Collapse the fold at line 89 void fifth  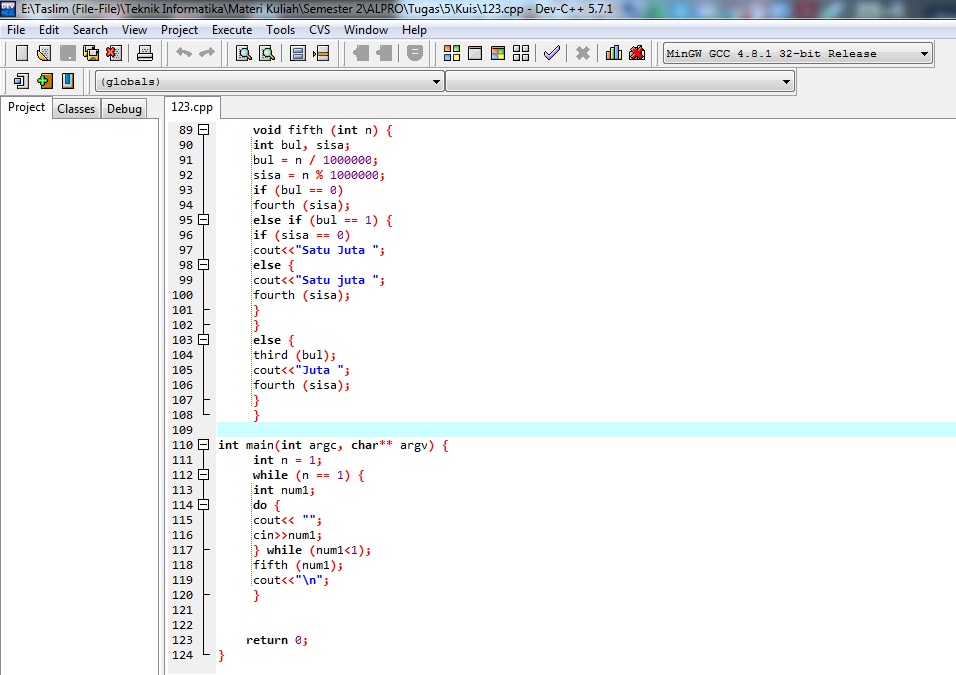(204, 129)
